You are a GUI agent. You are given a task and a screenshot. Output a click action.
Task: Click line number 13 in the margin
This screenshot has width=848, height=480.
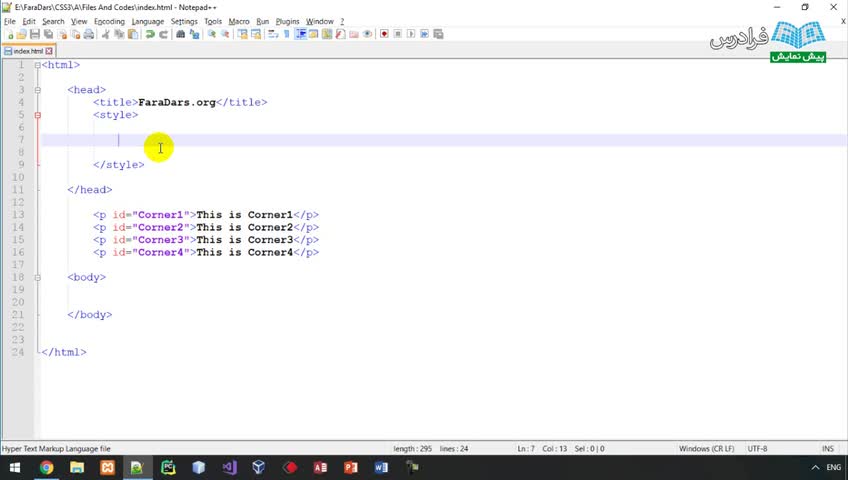(18, 215)
